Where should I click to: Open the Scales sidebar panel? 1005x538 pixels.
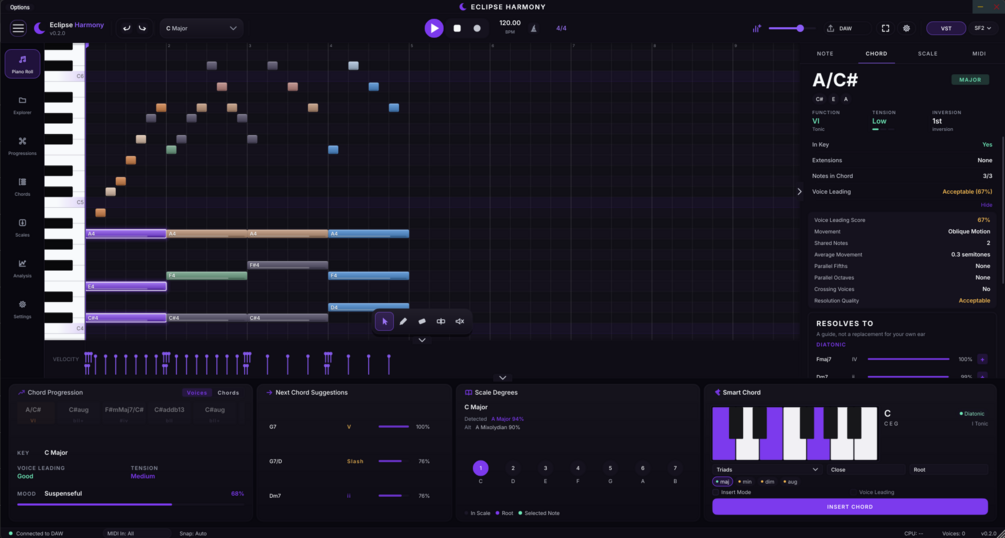click(22, 228)
